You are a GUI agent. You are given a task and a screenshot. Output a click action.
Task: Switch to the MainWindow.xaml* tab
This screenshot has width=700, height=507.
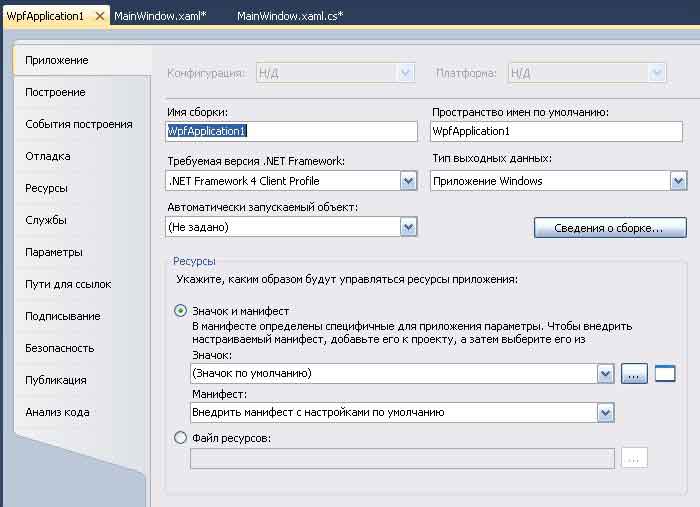(x=160, y=16)
